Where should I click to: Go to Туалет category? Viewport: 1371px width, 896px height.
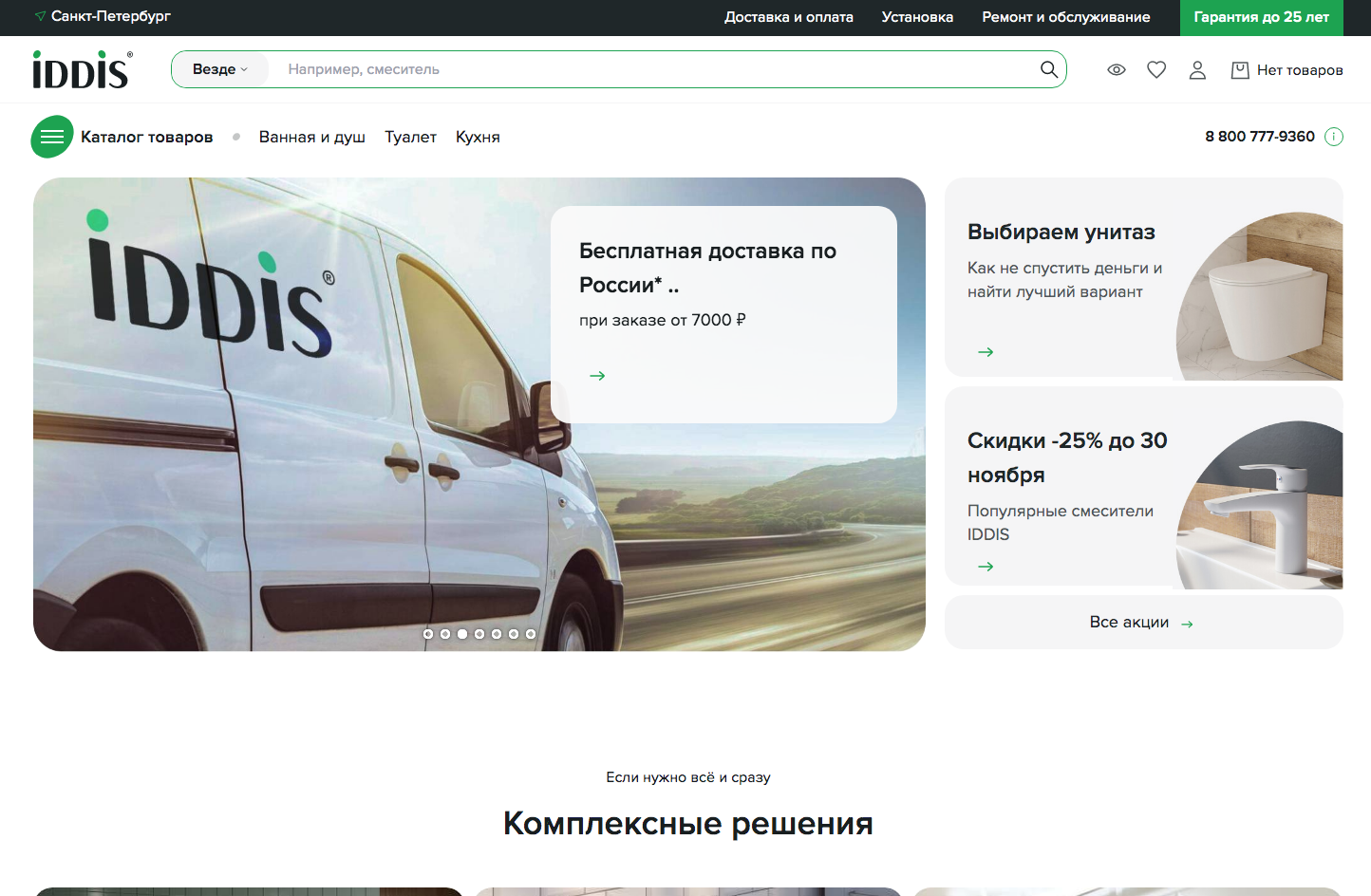(x=410, y=137)
